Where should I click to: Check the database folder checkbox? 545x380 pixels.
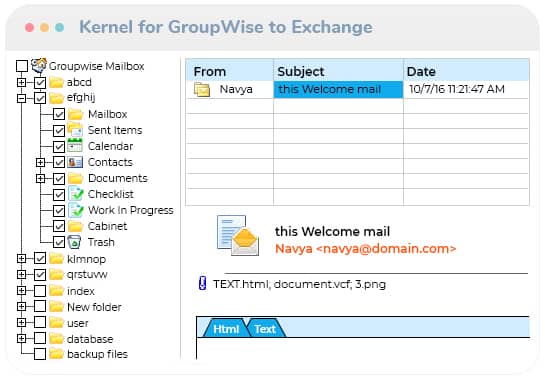coord(40,338)
